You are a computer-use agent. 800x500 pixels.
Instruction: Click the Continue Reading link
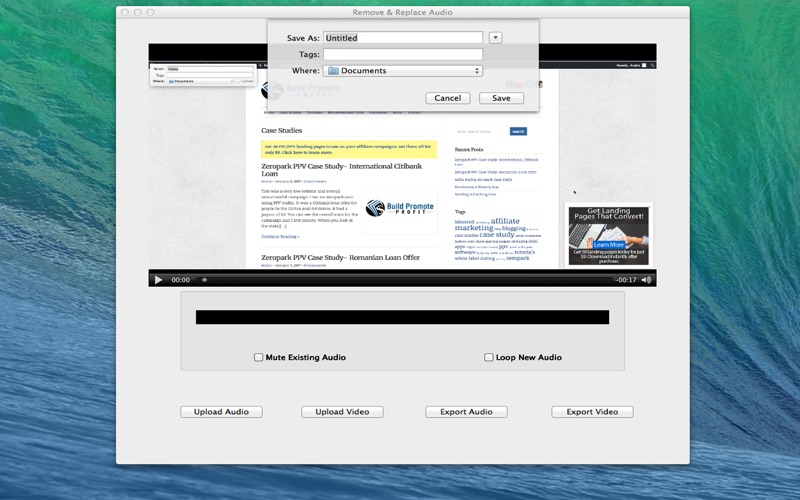[281, 237]
